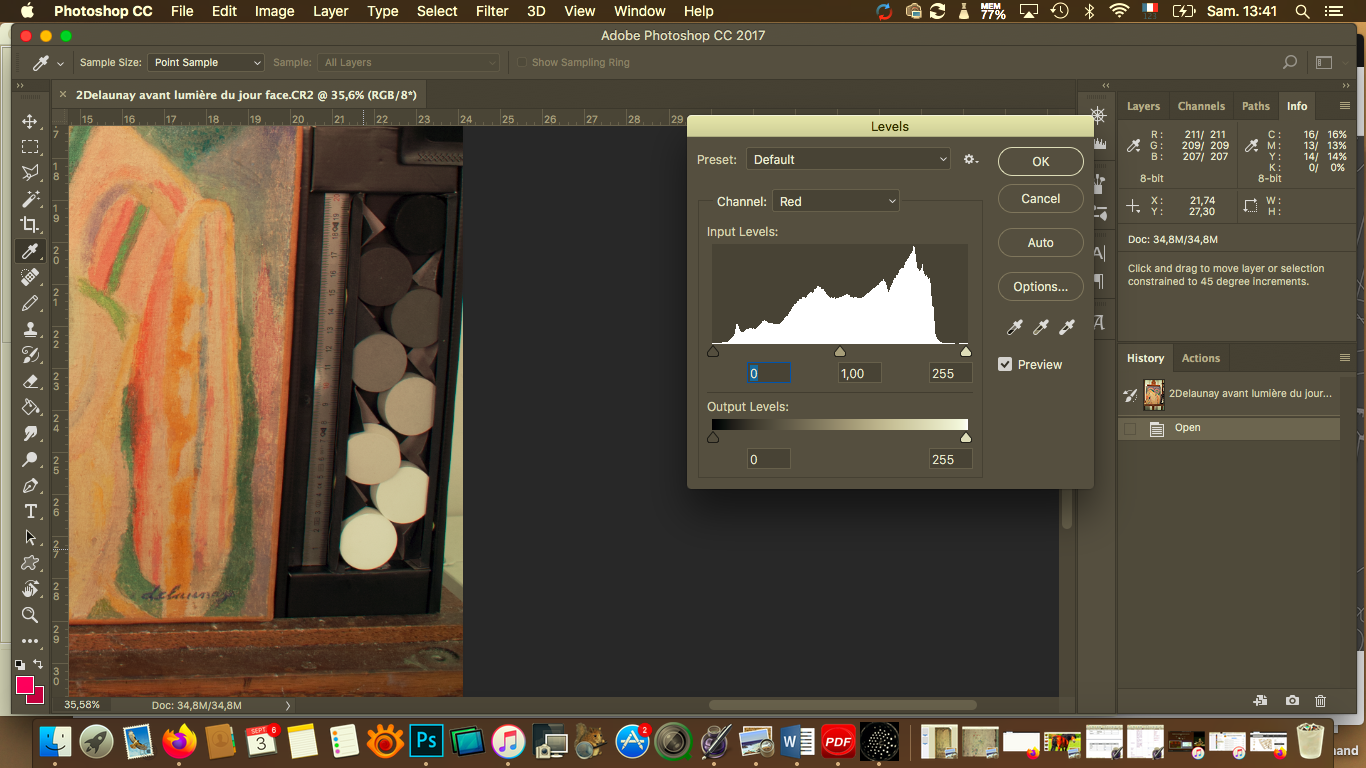This screenshot has width=1366, height=768.
Task: Select the Healing Brush tool
Action: tap(30, 277)
